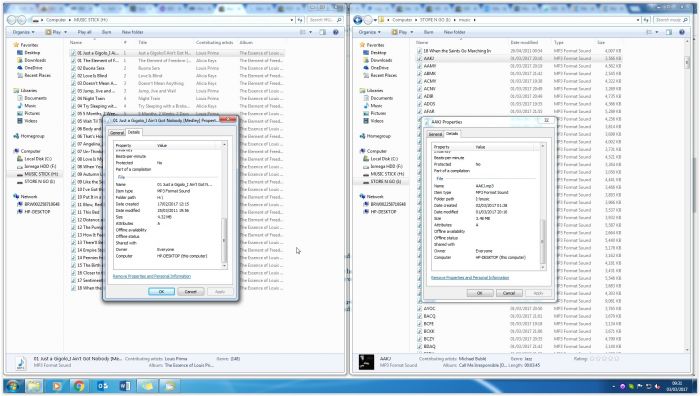Image resolution: width=700 pixels, height=396 pixels.
Task: Change view icon in MUSIC STICK window
Action: click(x=303, y=32)
